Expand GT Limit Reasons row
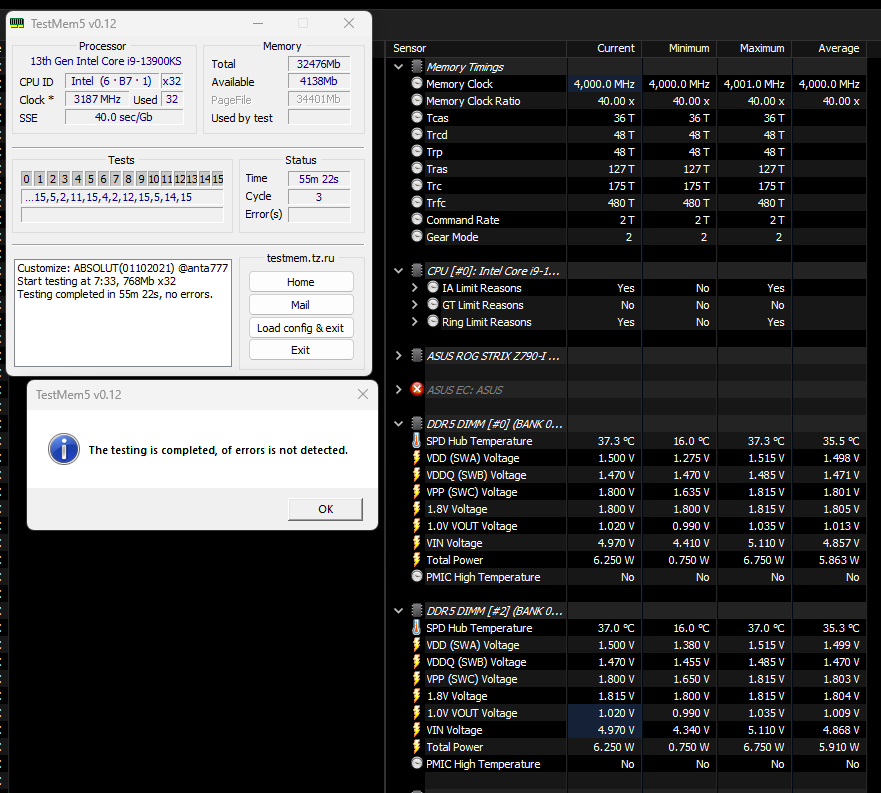Image resolution: width=881 pixels, height=793 pixels. (415, 305)
